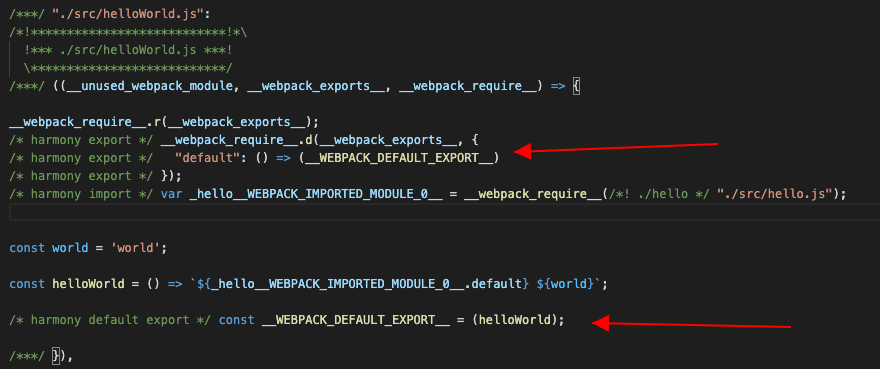Click the helloWorld constant name declaration
This screenshot has height=369, width=880.
coord(88,284)
